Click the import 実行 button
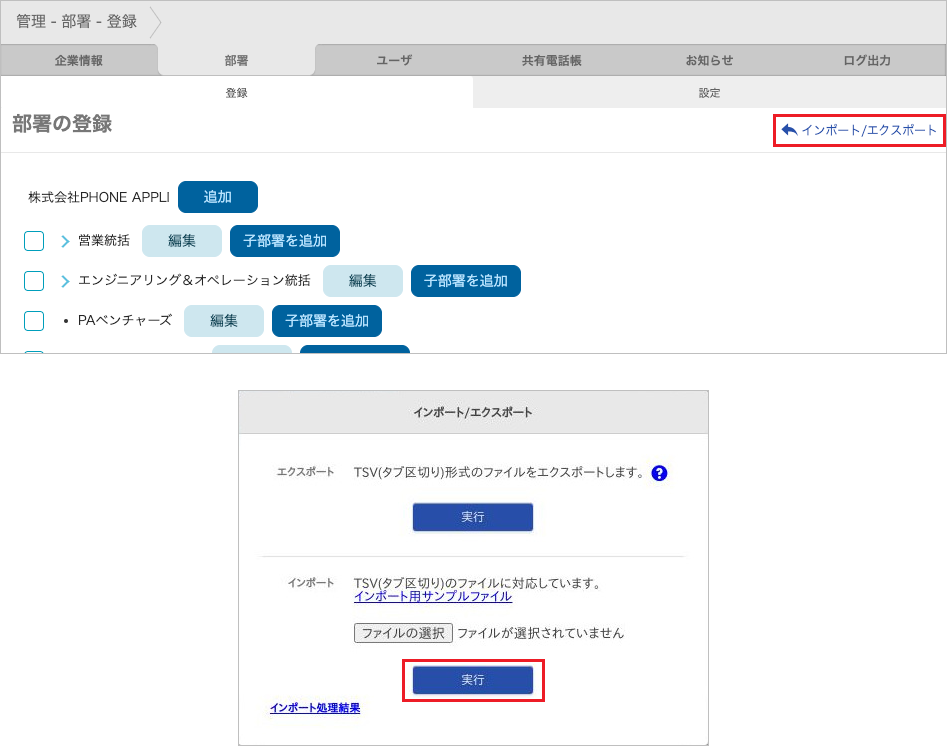Image resolution: width=947 pixels, height=746 pixels. (473, 680)
